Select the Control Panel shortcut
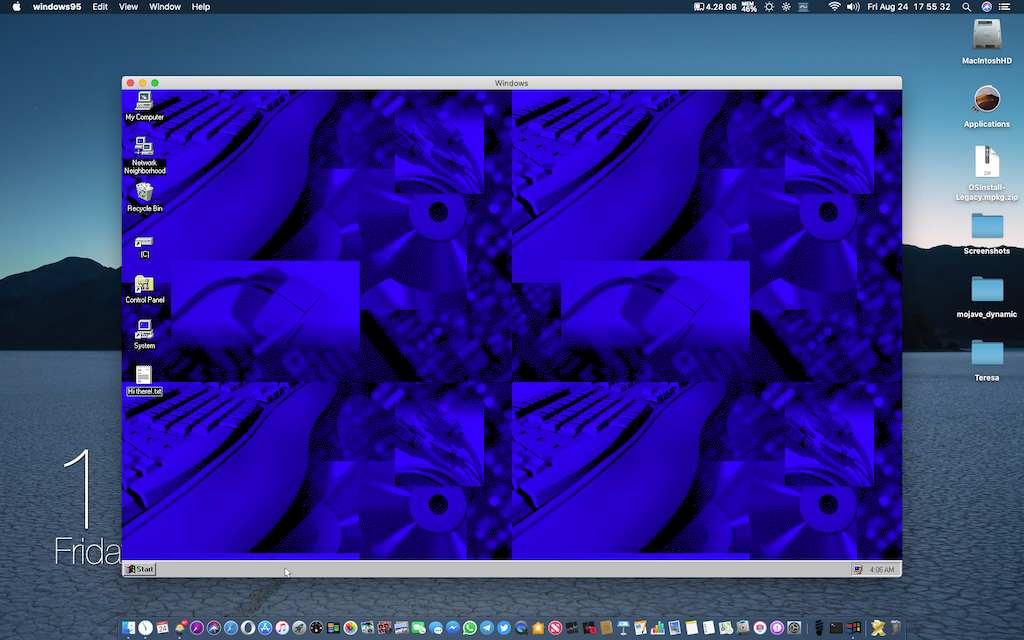The height and width of the screenshot is (640, 1024). [144, 289]
